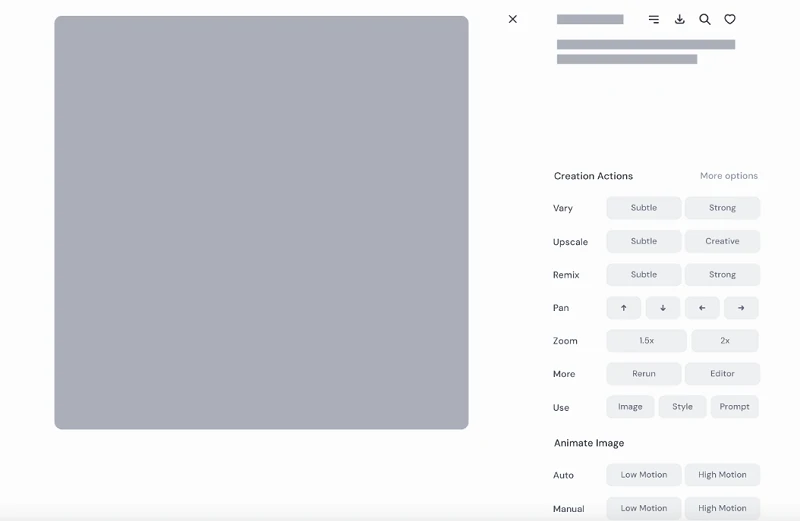Select Remix Strong
This screenshot has height=521, width=800.
[722, 275]
